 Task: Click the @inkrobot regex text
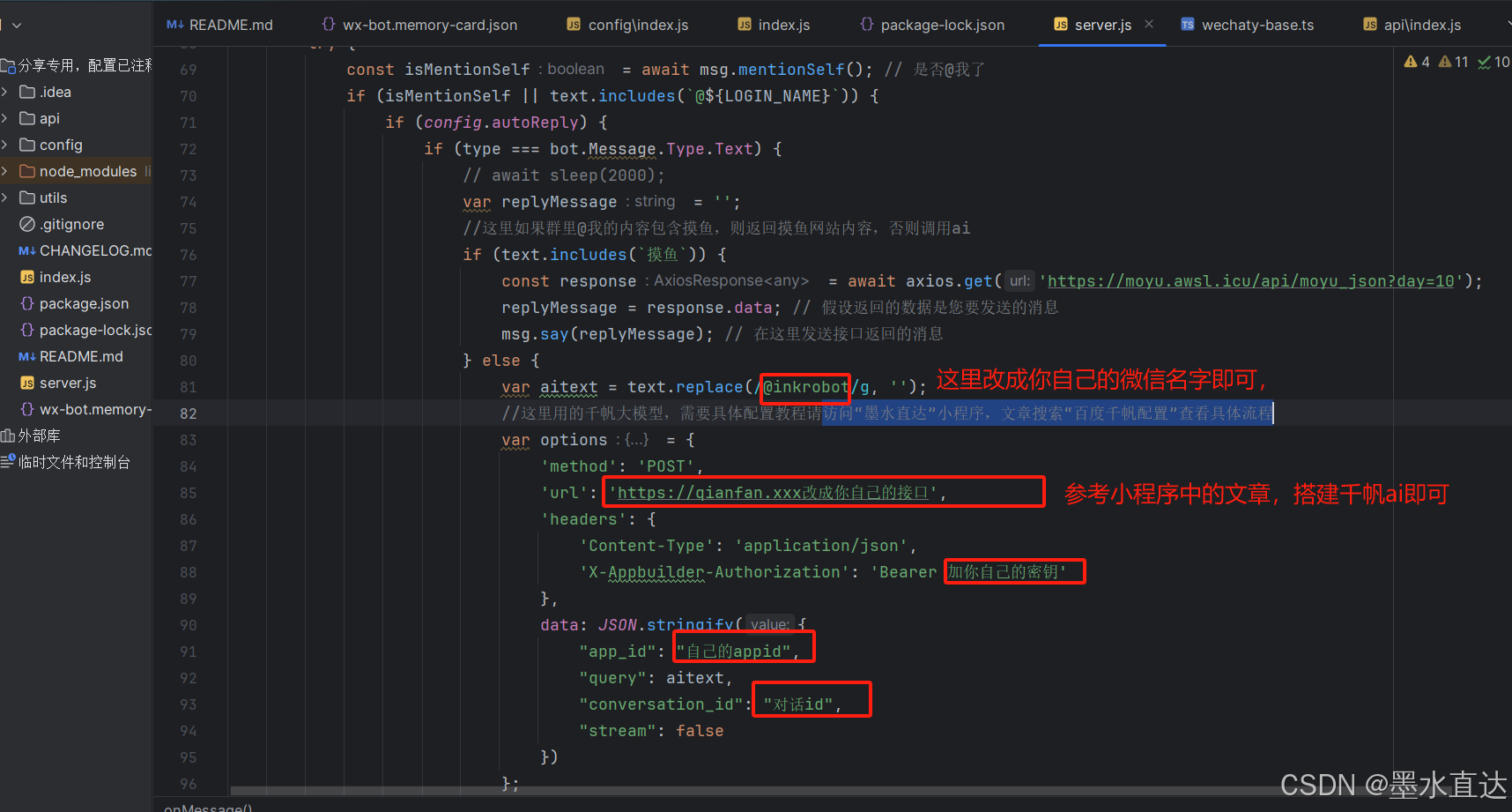pyautogui.click(x=805, y=387)
